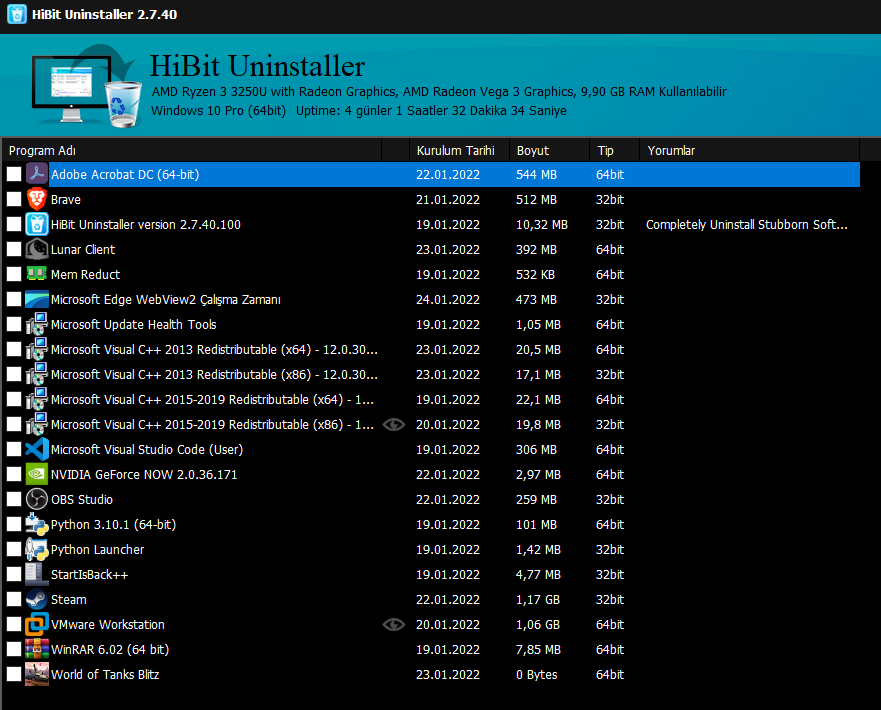
Task: Sort by Tip column header
Action: coord(615,151)
